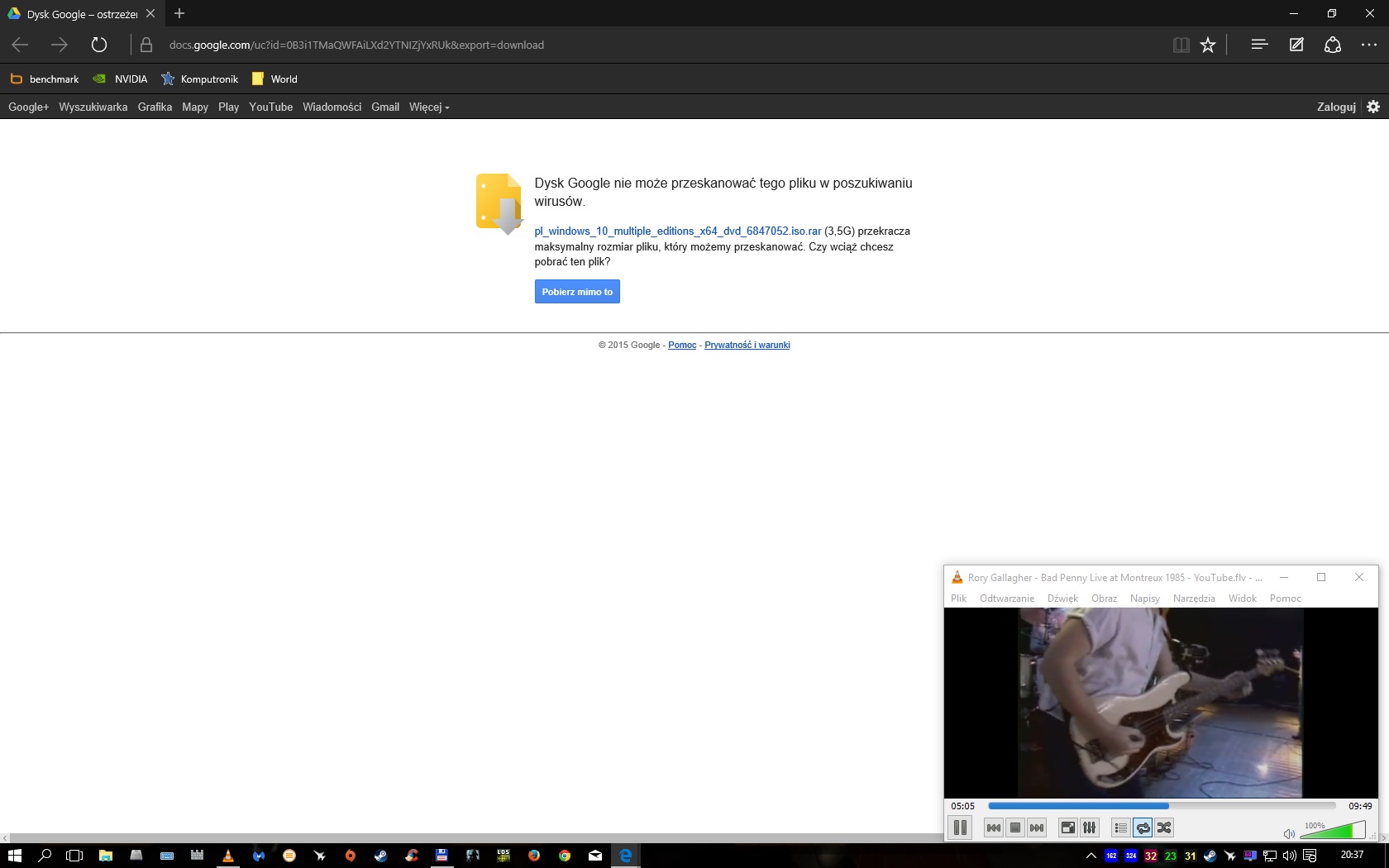Open the Napisy menu in VLC
The width and height of the screenshot is (1389, 868).
[x=1145, y=599]
